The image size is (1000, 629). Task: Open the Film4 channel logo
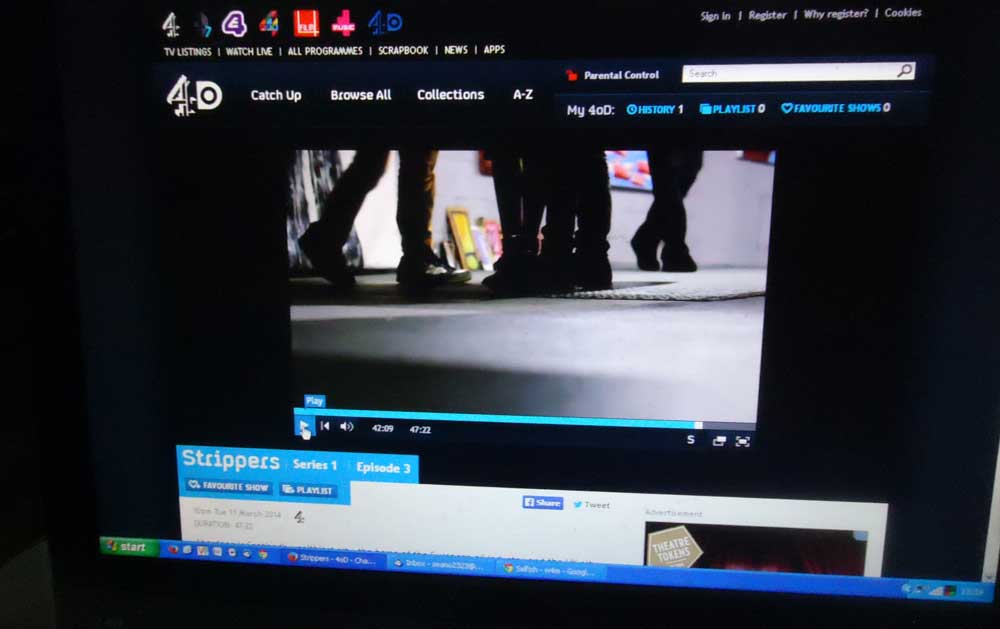[305, 23]
